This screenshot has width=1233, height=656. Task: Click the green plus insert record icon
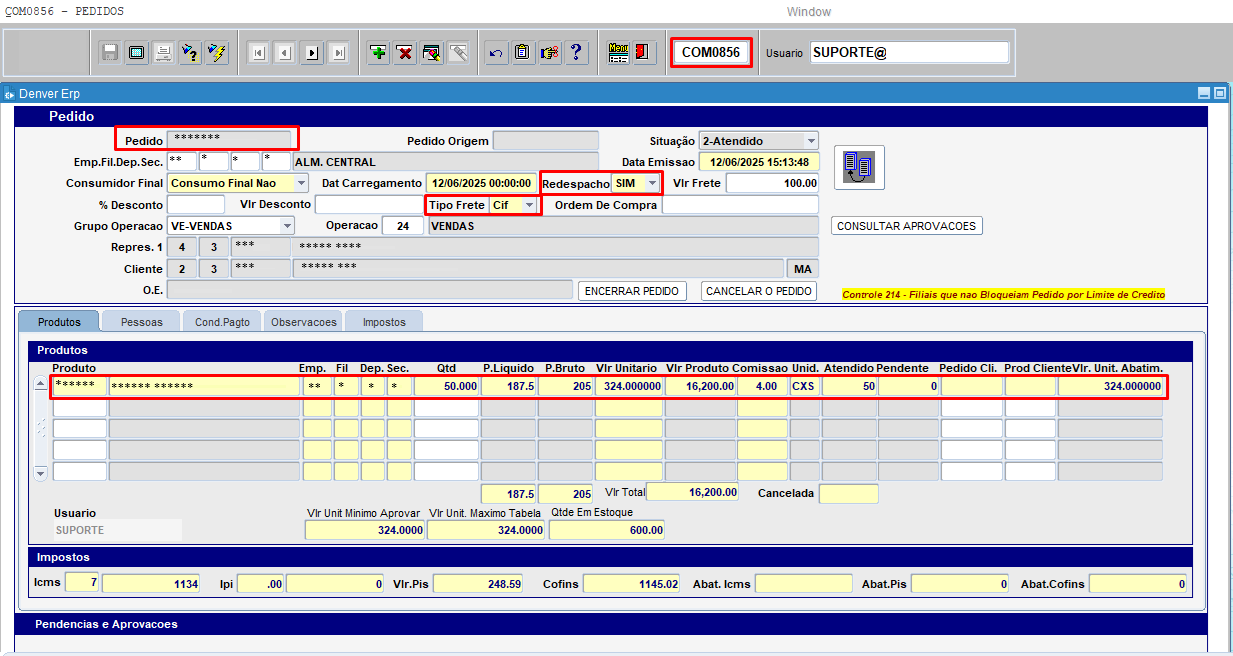(x=378, y=53)
